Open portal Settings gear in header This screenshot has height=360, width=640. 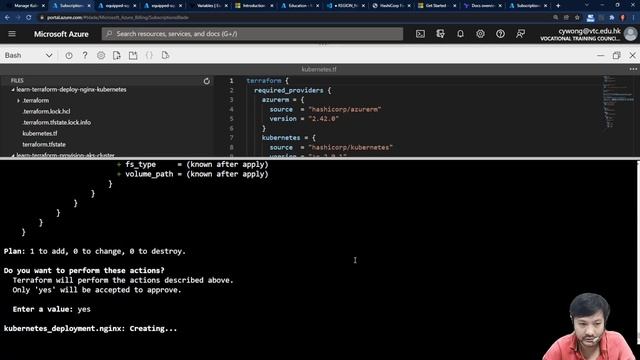[x=480, y=34]
